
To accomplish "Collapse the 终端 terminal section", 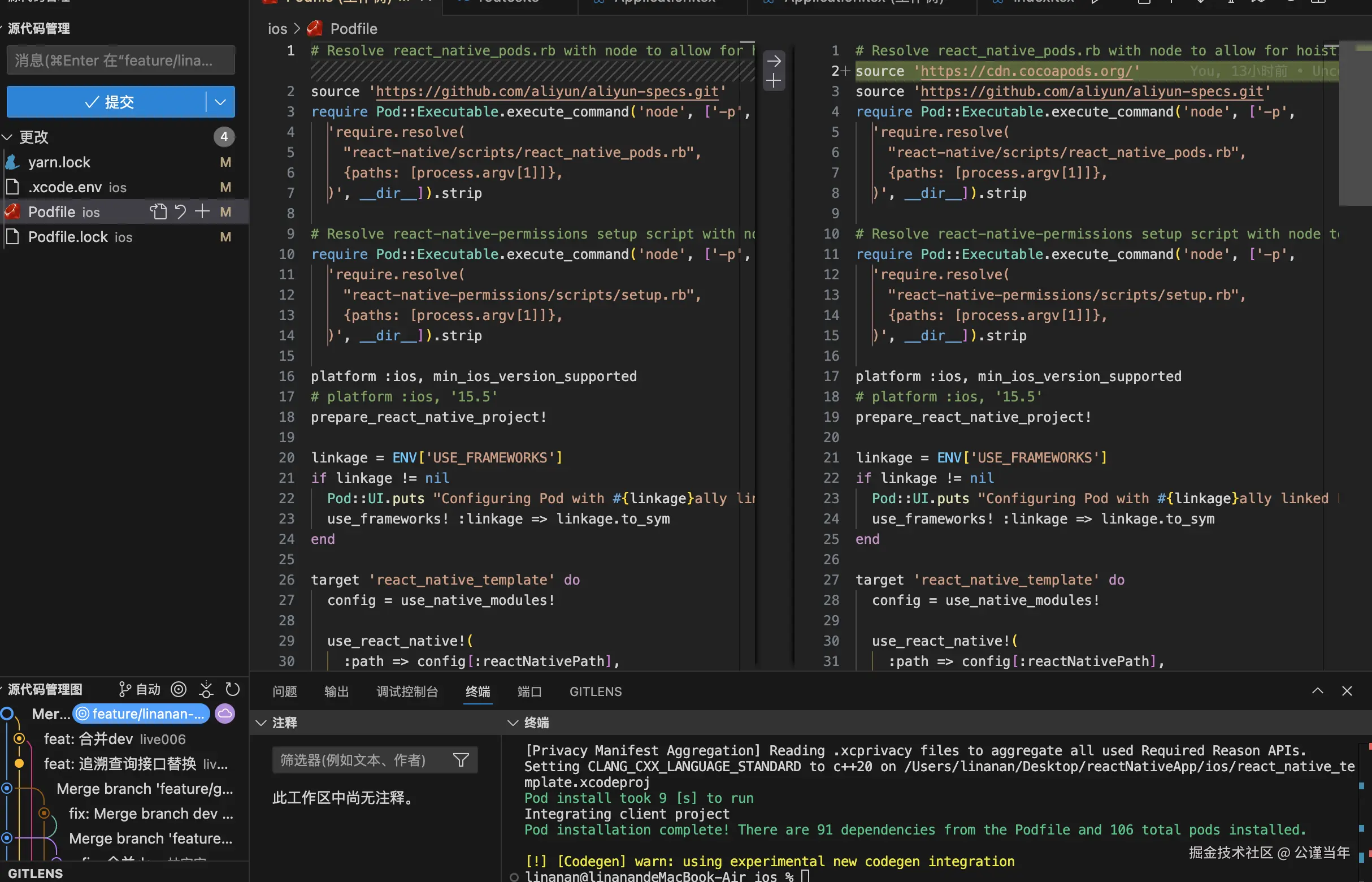I will (513, 723).
